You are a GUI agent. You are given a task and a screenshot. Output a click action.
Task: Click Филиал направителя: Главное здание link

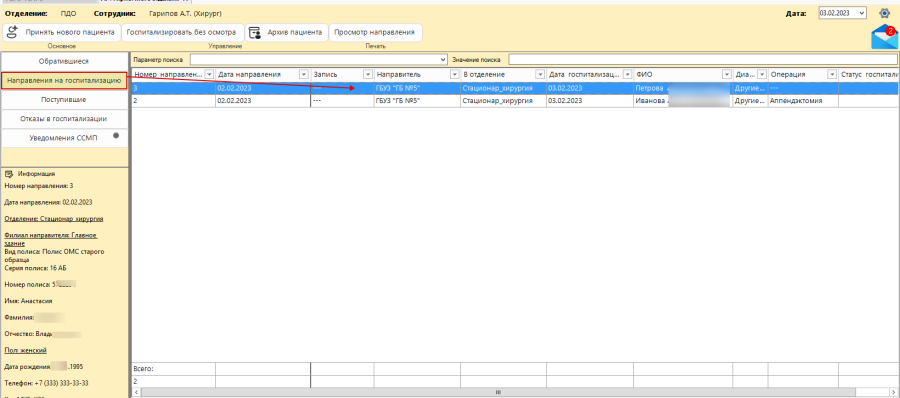pyautogui.click(x=51, y=239)
